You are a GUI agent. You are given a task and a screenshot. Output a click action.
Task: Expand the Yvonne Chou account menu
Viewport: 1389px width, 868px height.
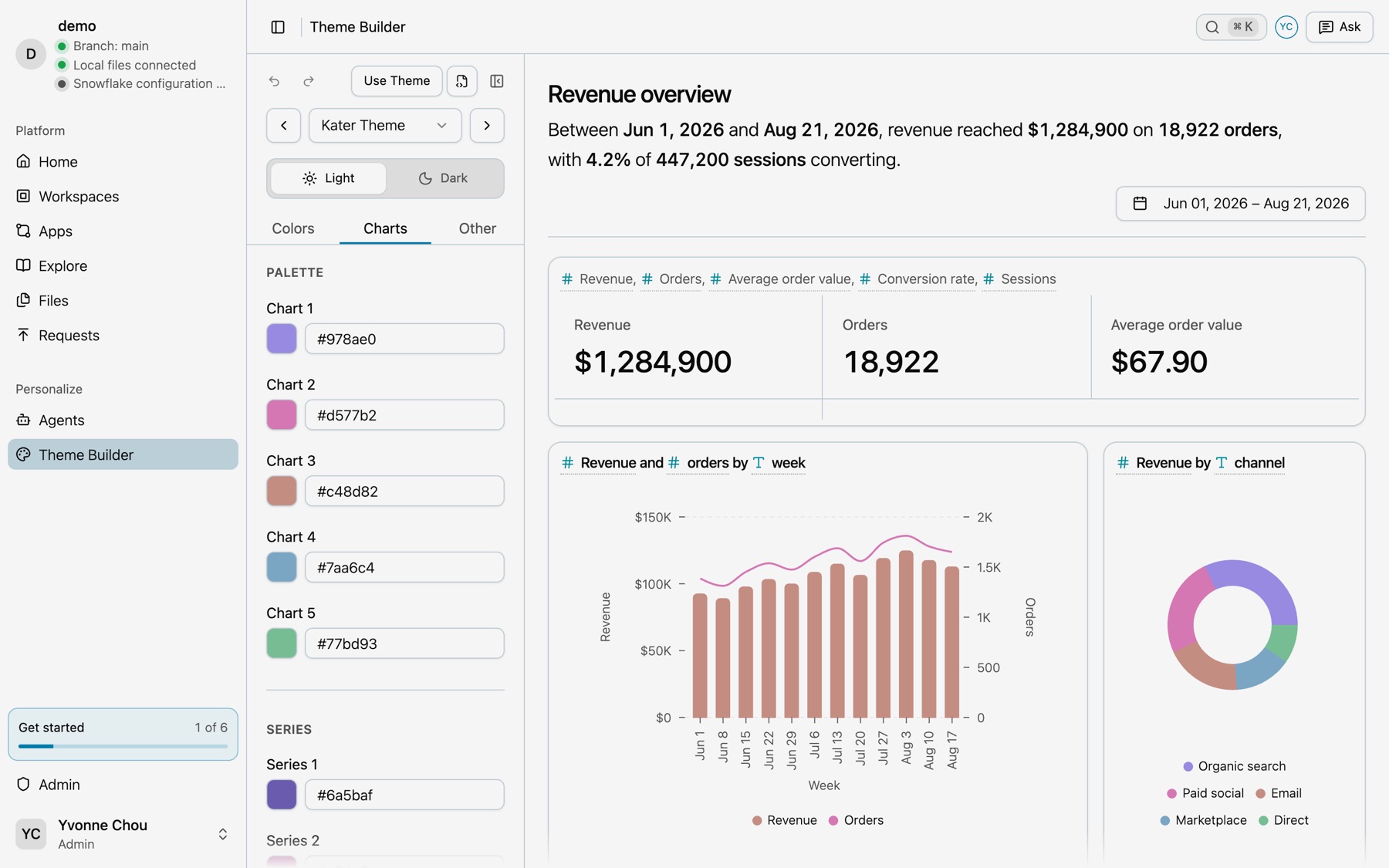123,834
